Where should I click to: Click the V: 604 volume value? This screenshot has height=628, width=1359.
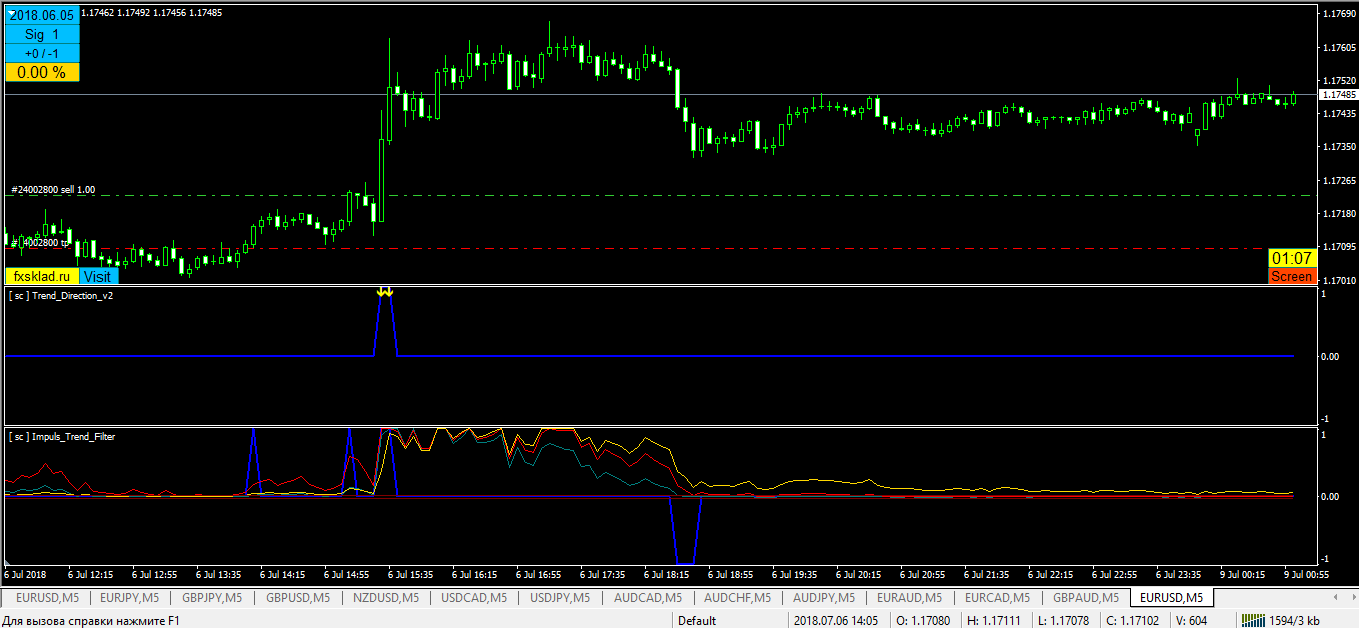(1191, 620)
